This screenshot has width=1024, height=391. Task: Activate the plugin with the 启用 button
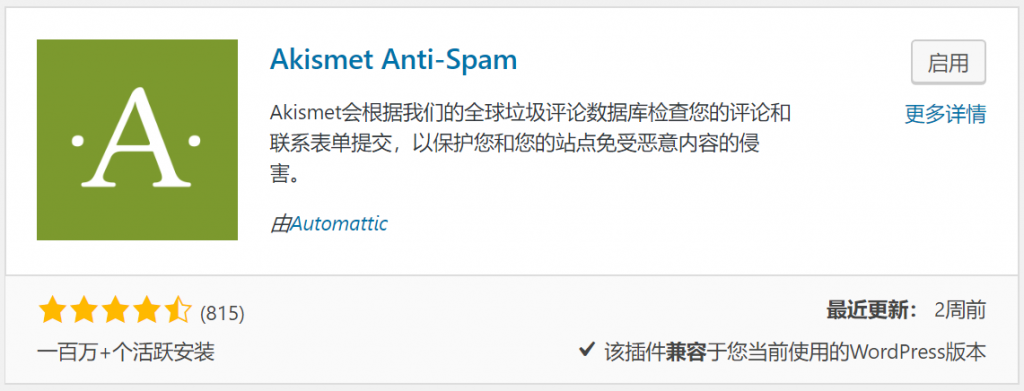[948, 63]
